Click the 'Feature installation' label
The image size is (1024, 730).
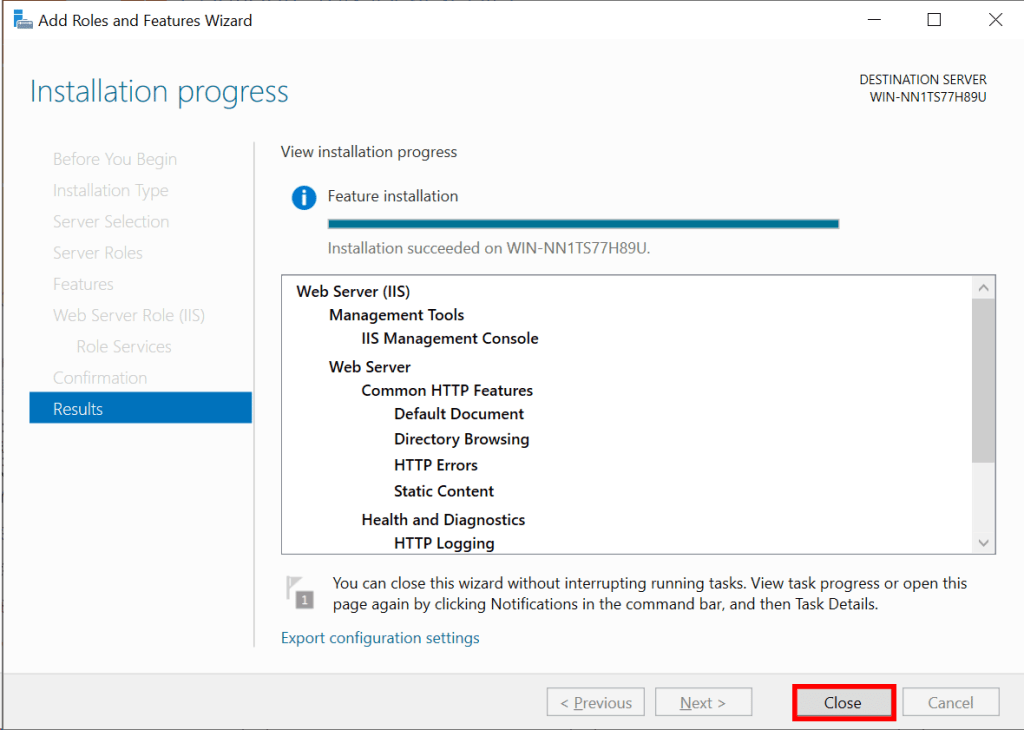393,196
